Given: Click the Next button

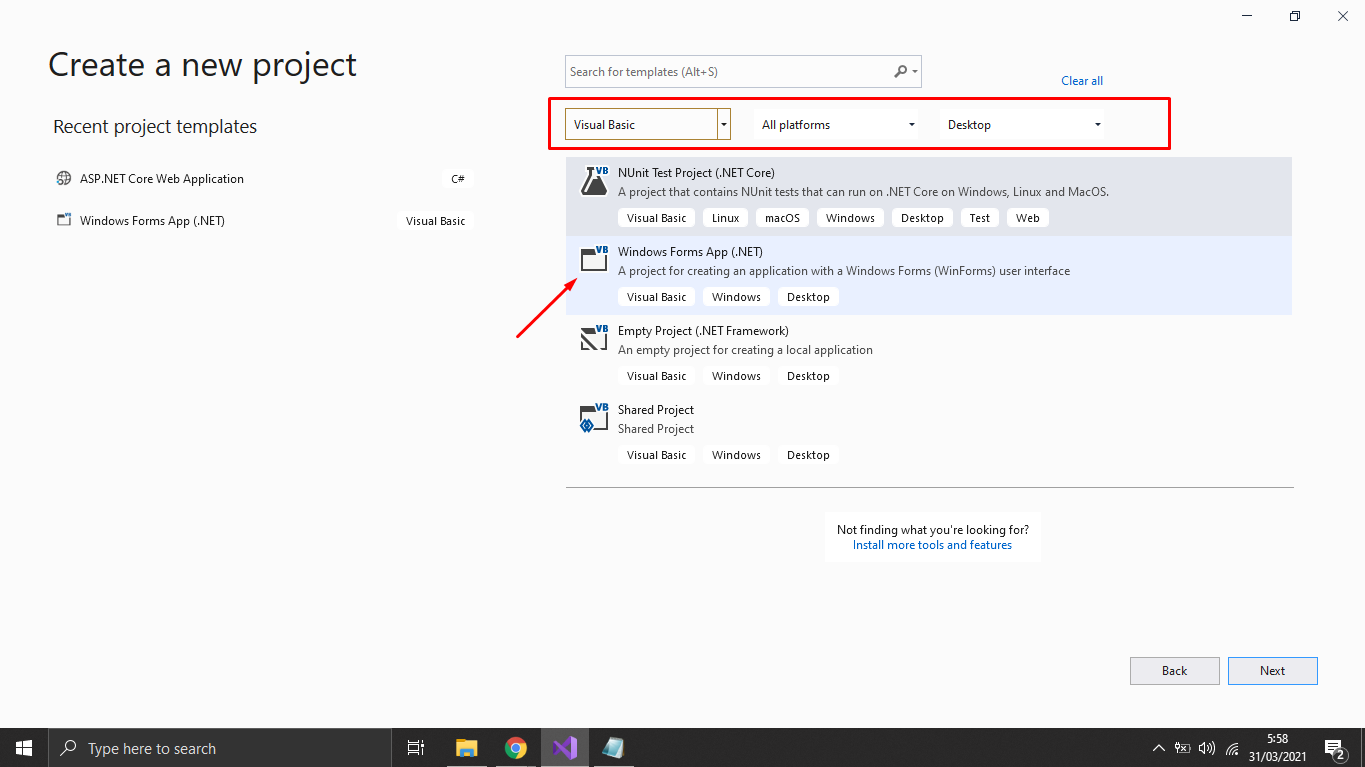Looking at the screenshot, I should [1272, 670].
